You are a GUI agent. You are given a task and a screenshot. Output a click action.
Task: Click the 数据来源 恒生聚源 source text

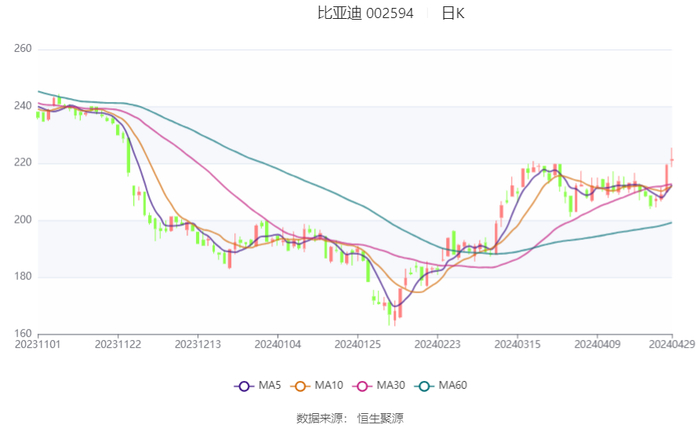(350, 418)
